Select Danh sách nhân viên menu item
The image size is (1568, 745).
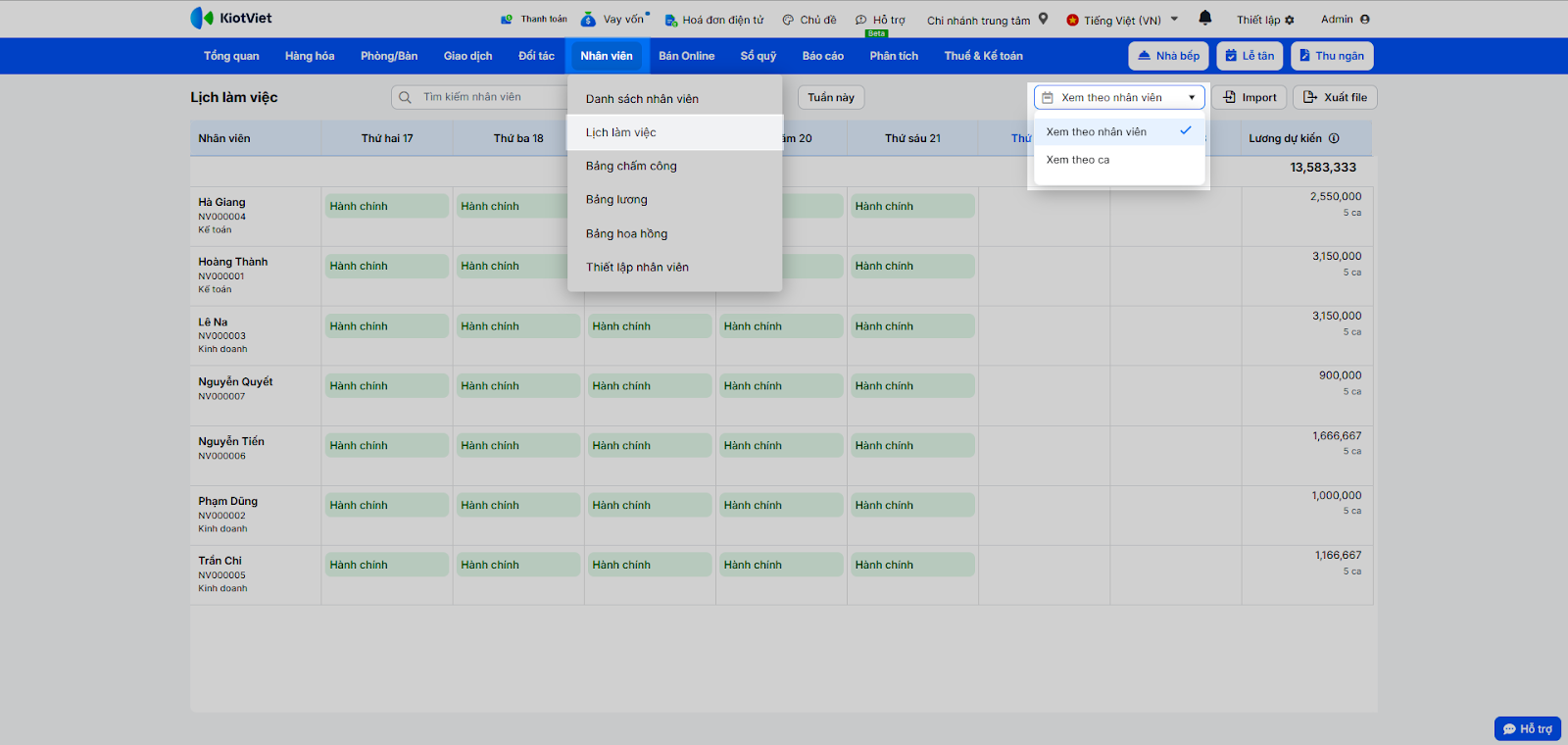coord(674,99)
